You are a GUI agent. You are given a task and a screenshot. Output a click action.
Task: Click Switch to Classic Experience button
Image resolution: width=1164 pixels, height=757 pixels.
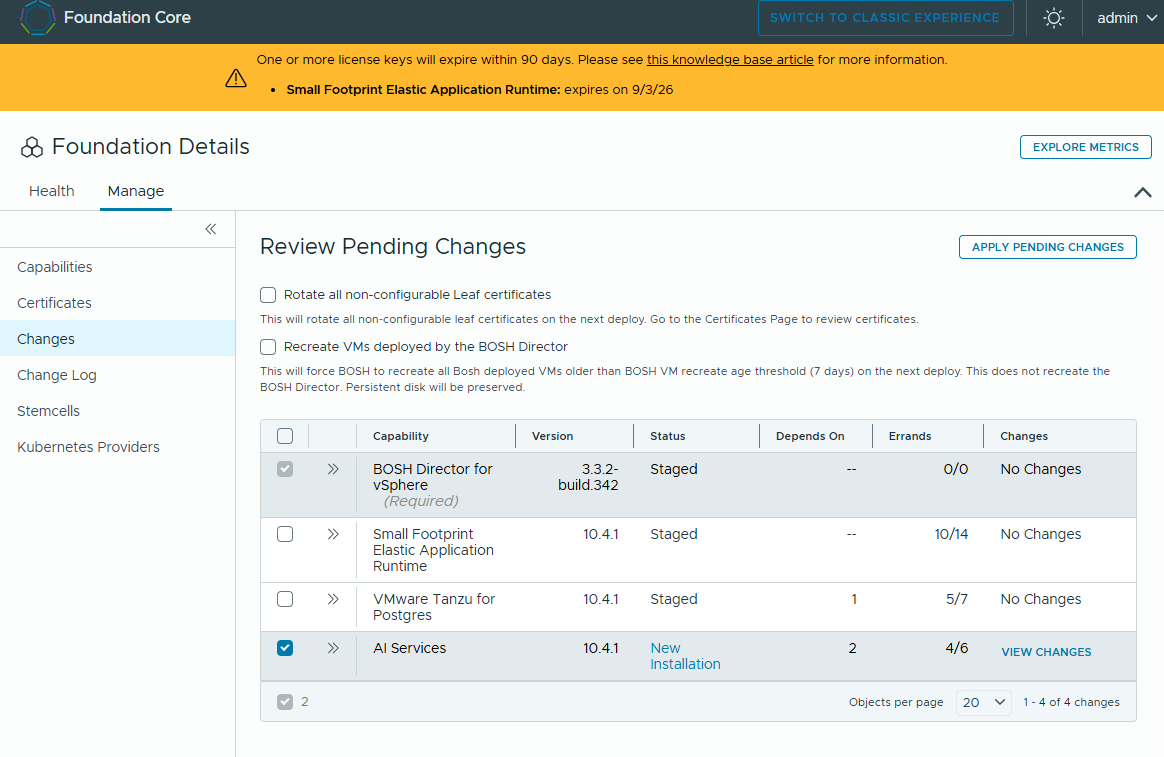(885, 18)
